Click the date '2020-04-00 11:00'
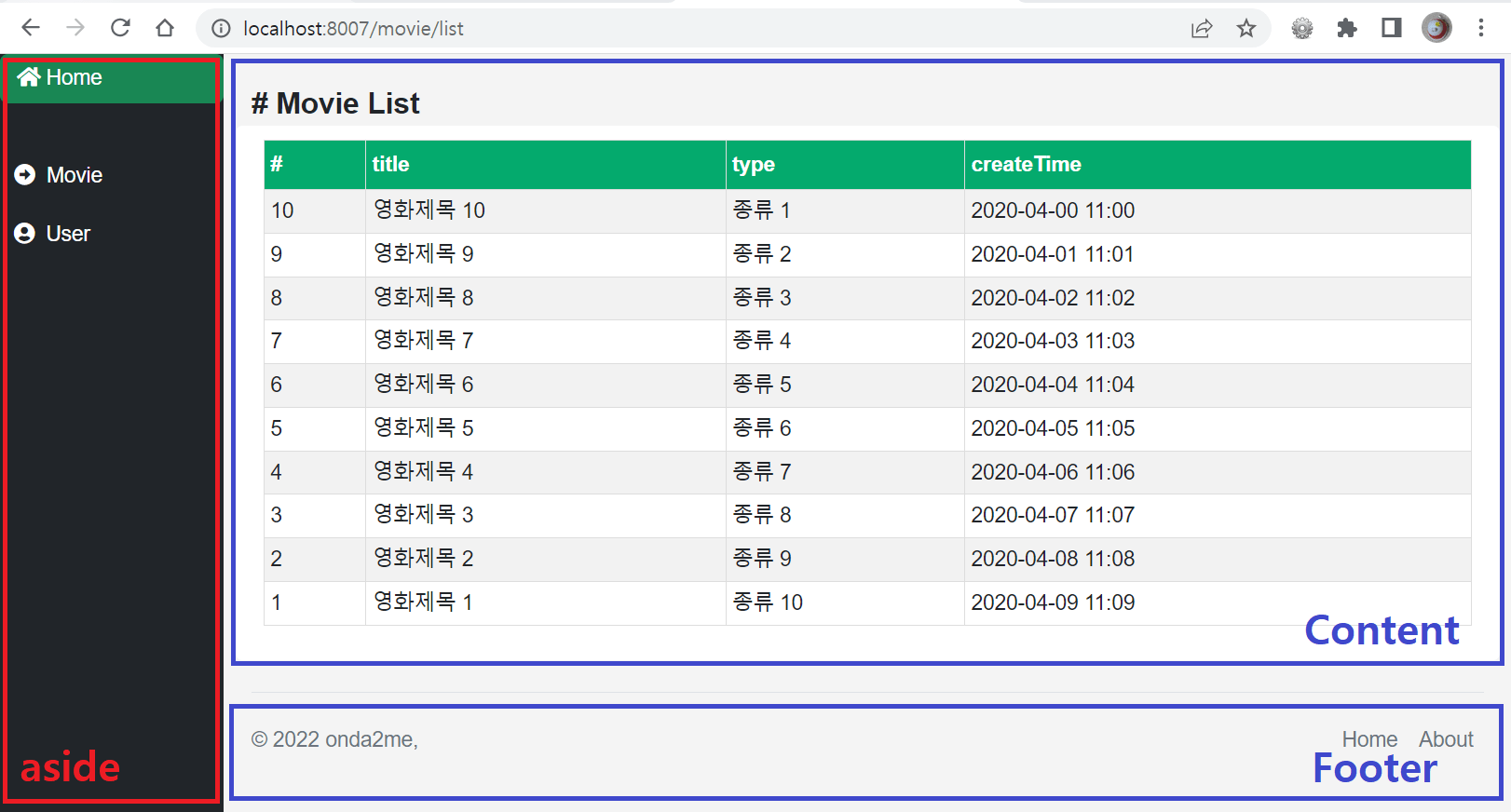 click(1053, 210)
